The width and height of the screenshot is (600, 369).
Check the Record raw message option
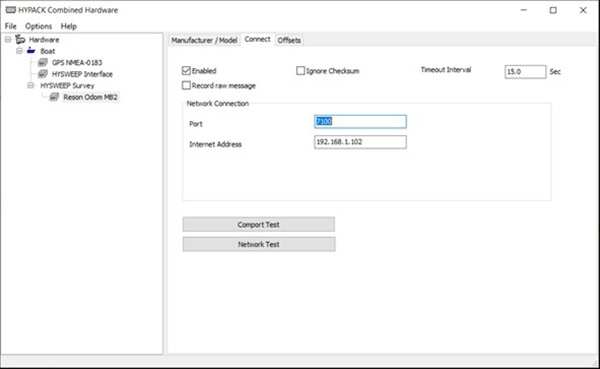(186, 85)
